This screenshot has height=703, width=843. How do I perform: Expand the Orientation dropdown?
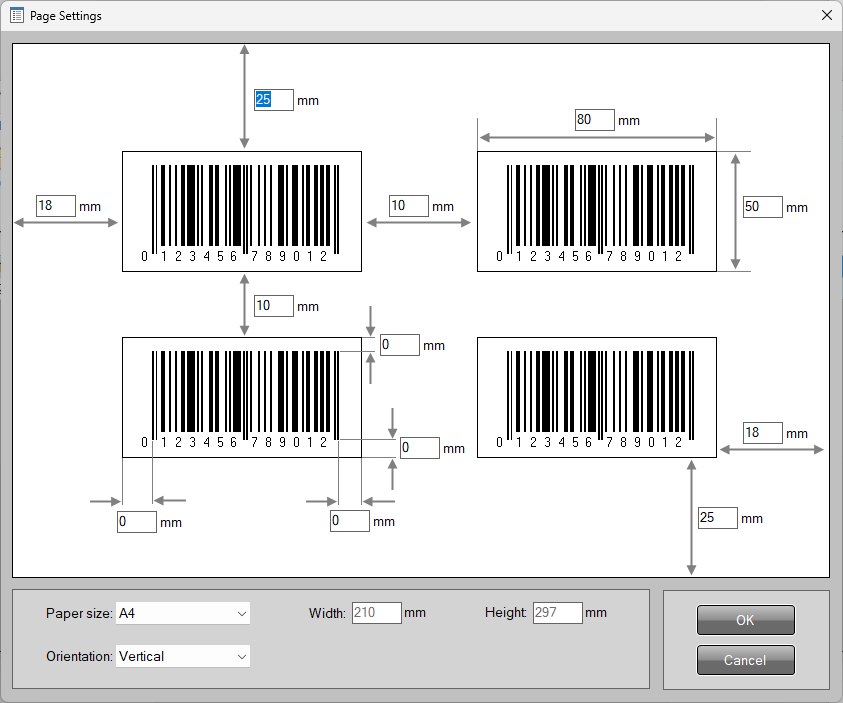click(183, 656)
